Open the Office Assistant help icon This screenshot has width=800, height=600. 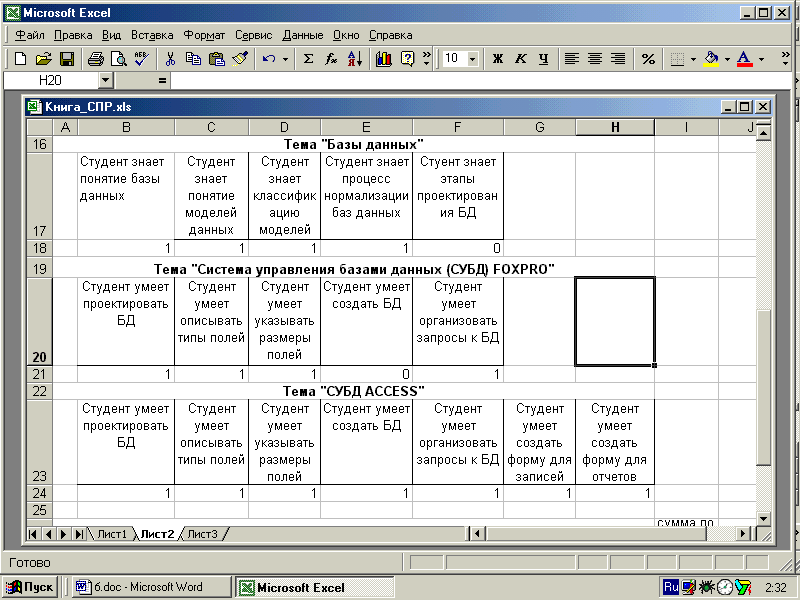tap(407, 59)
